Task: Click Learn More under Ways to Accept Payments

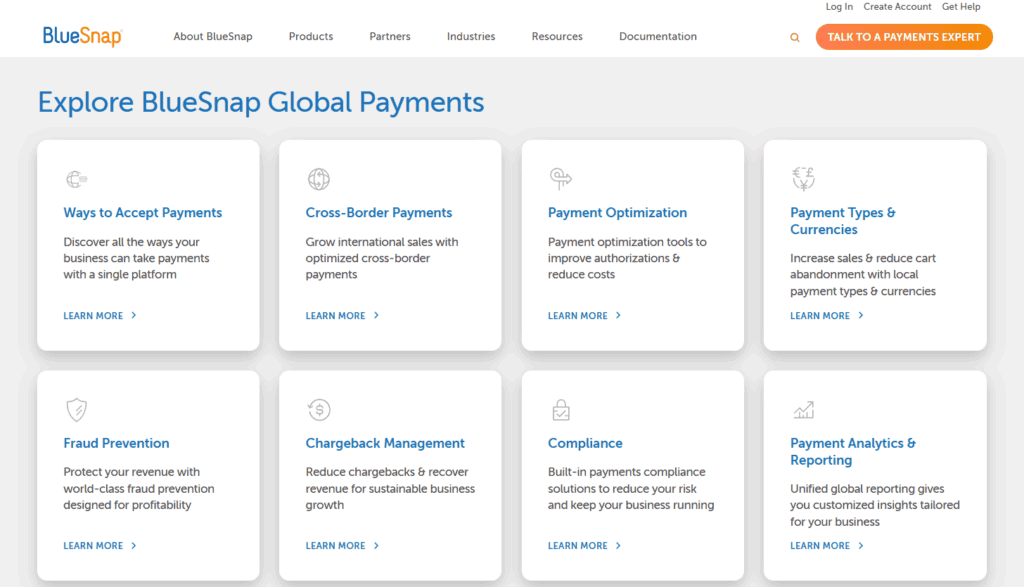Action: coord(100,315)
